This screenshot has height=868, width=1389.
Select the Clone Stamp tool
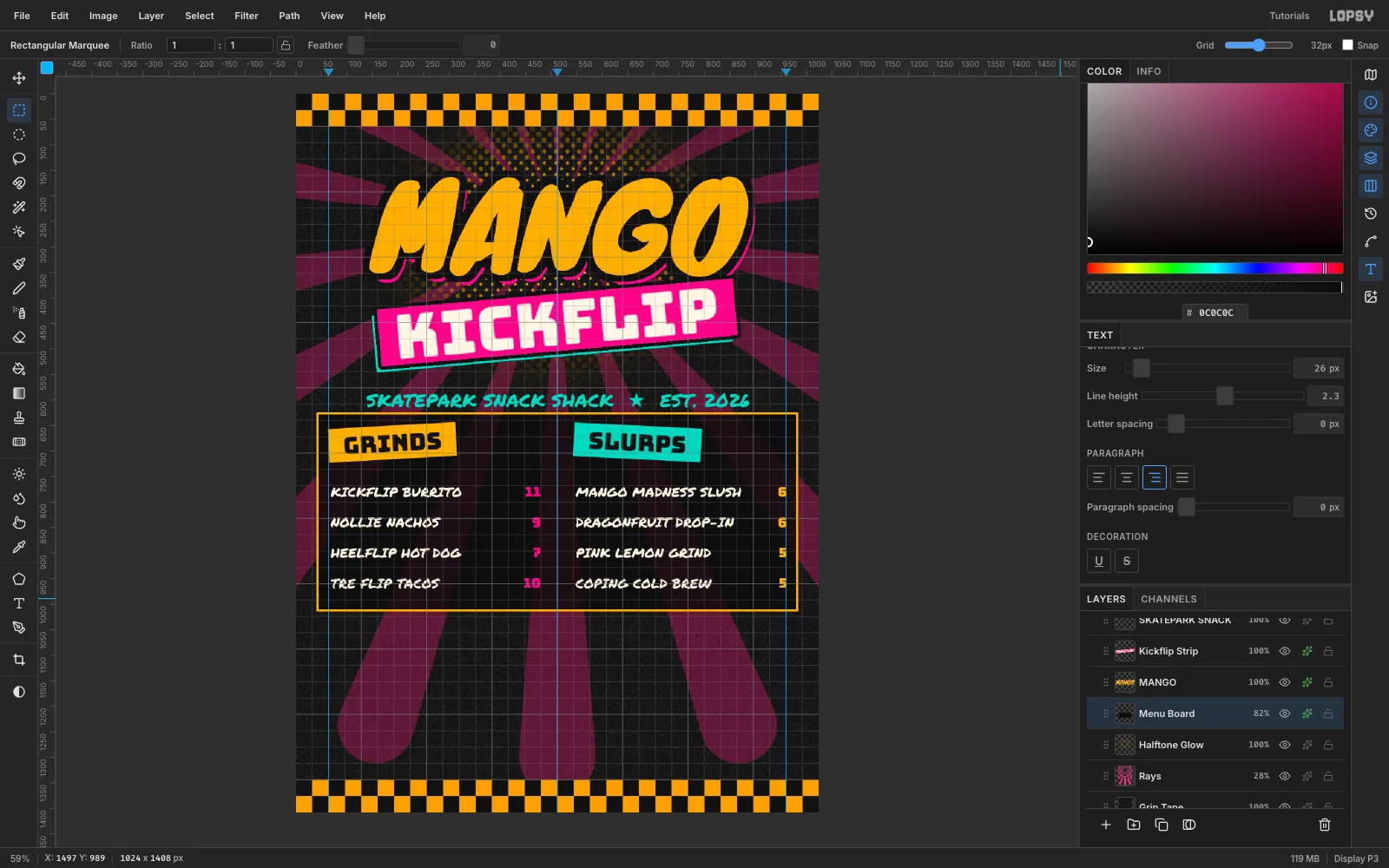[x=19, y=418]
